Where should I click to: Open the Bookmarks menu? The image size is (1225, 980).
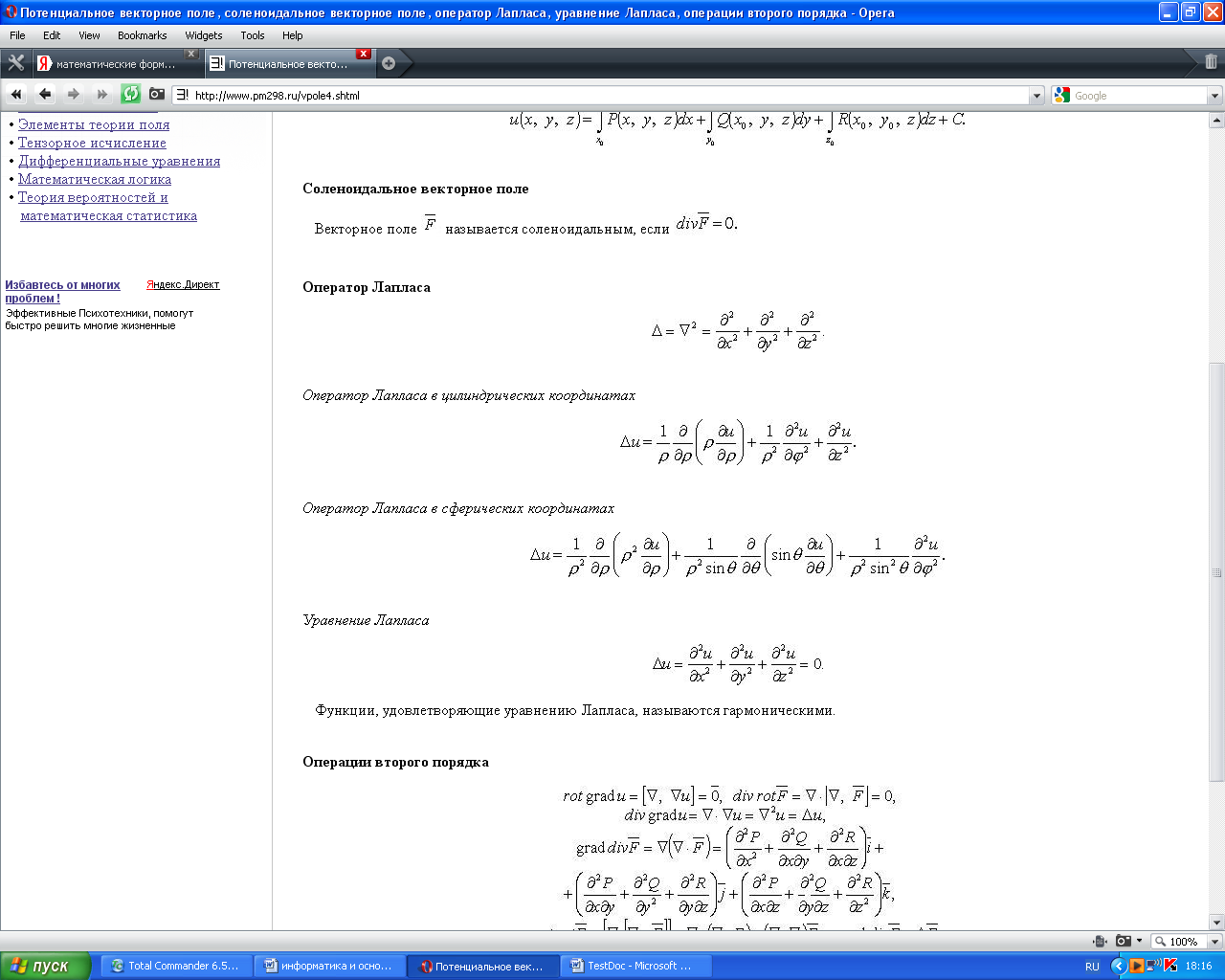pos(142,35)
